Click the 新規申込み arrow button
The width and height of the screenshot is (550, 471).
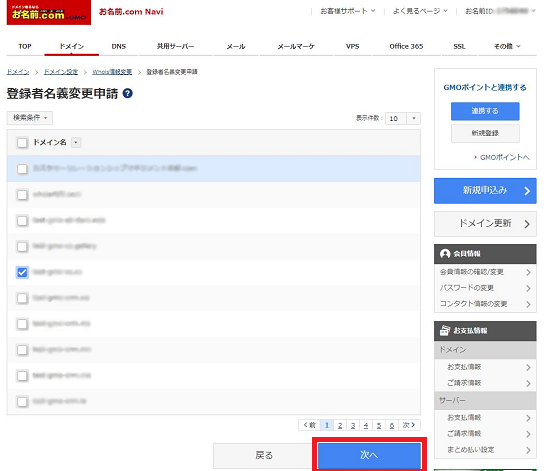(485, 191)
